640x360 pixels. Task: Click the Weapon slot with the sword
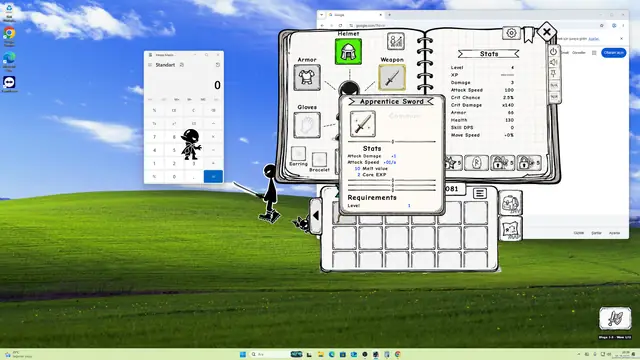point(392,77)
